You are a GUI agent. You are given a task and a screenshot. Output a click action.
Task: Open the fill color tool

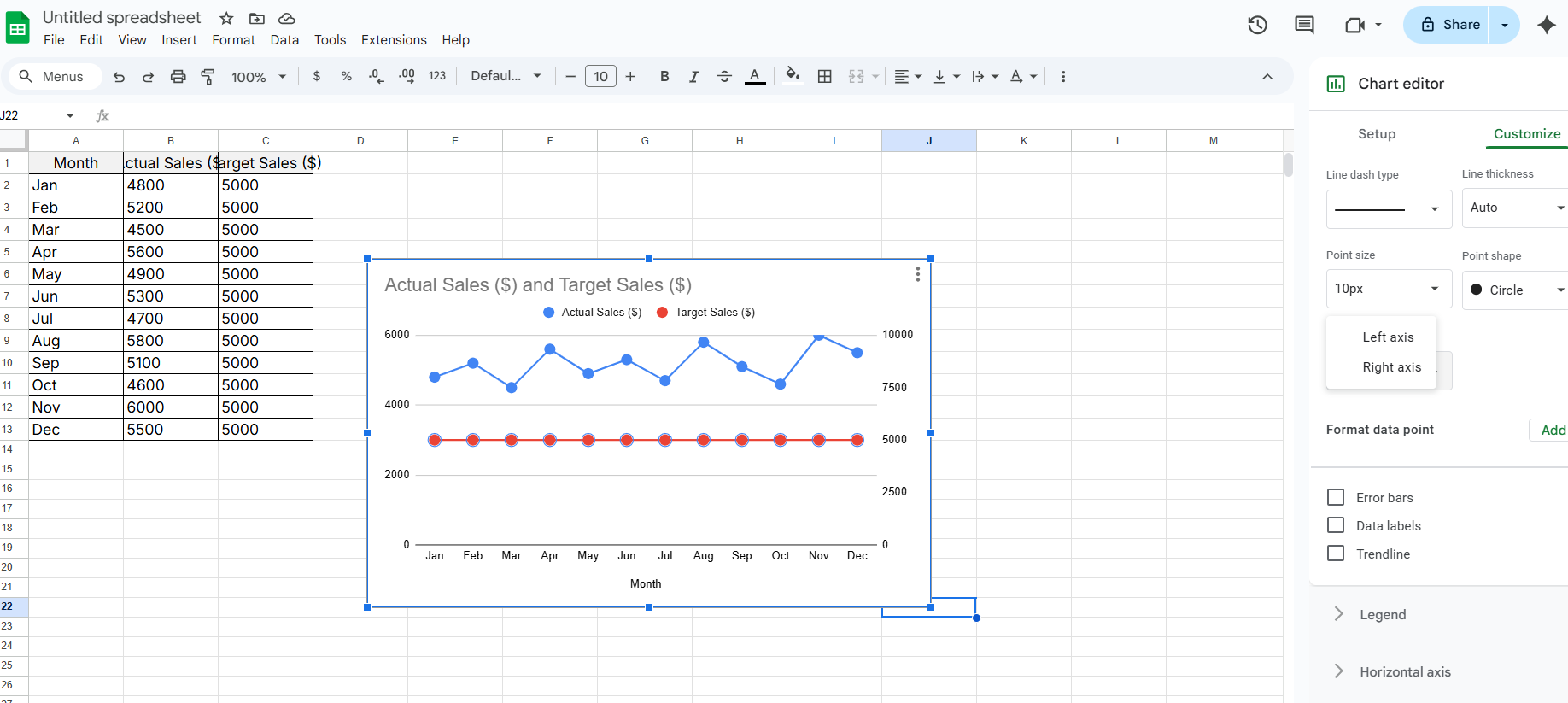coord(793,77)
